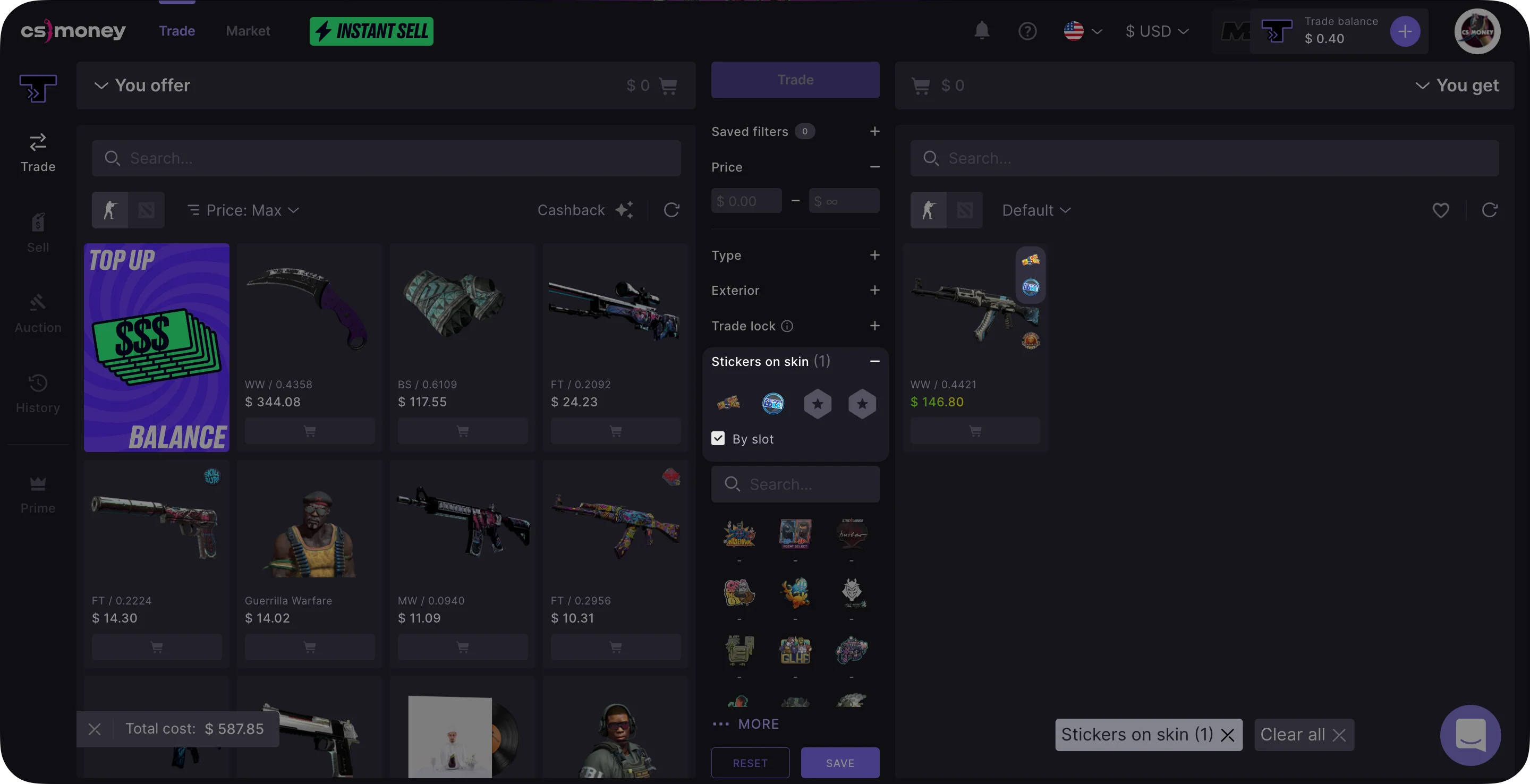Open the live chat support bubble
1530x784 pixels.
point(1470,735)
